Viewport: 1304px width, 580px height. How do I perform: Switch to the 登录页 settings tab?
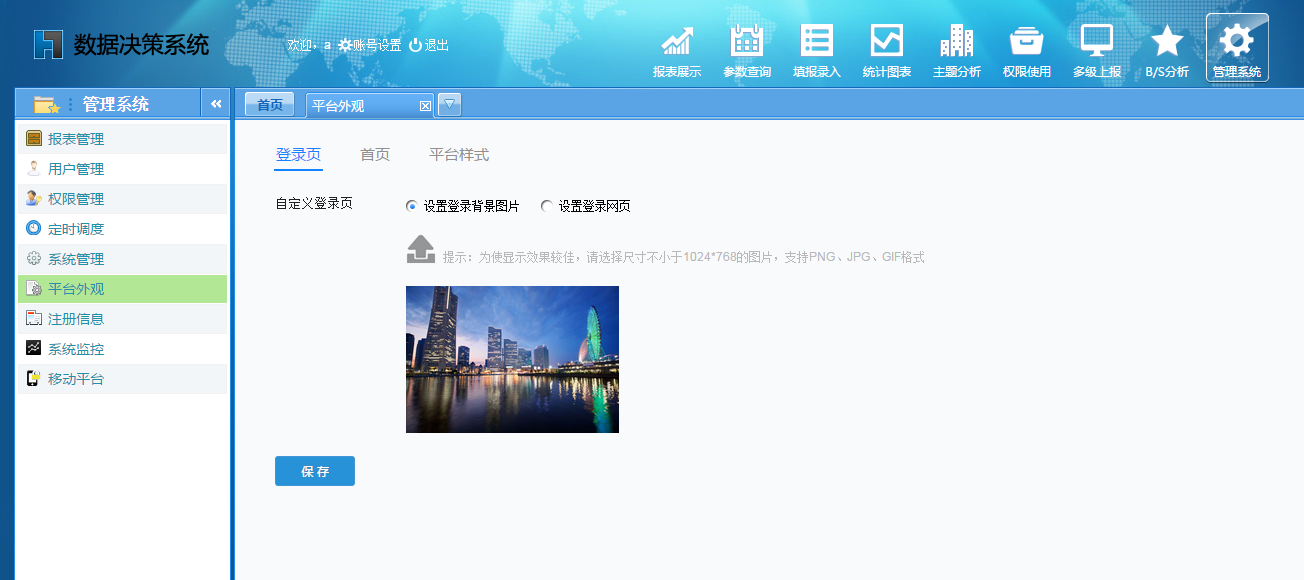coord(299,155)
